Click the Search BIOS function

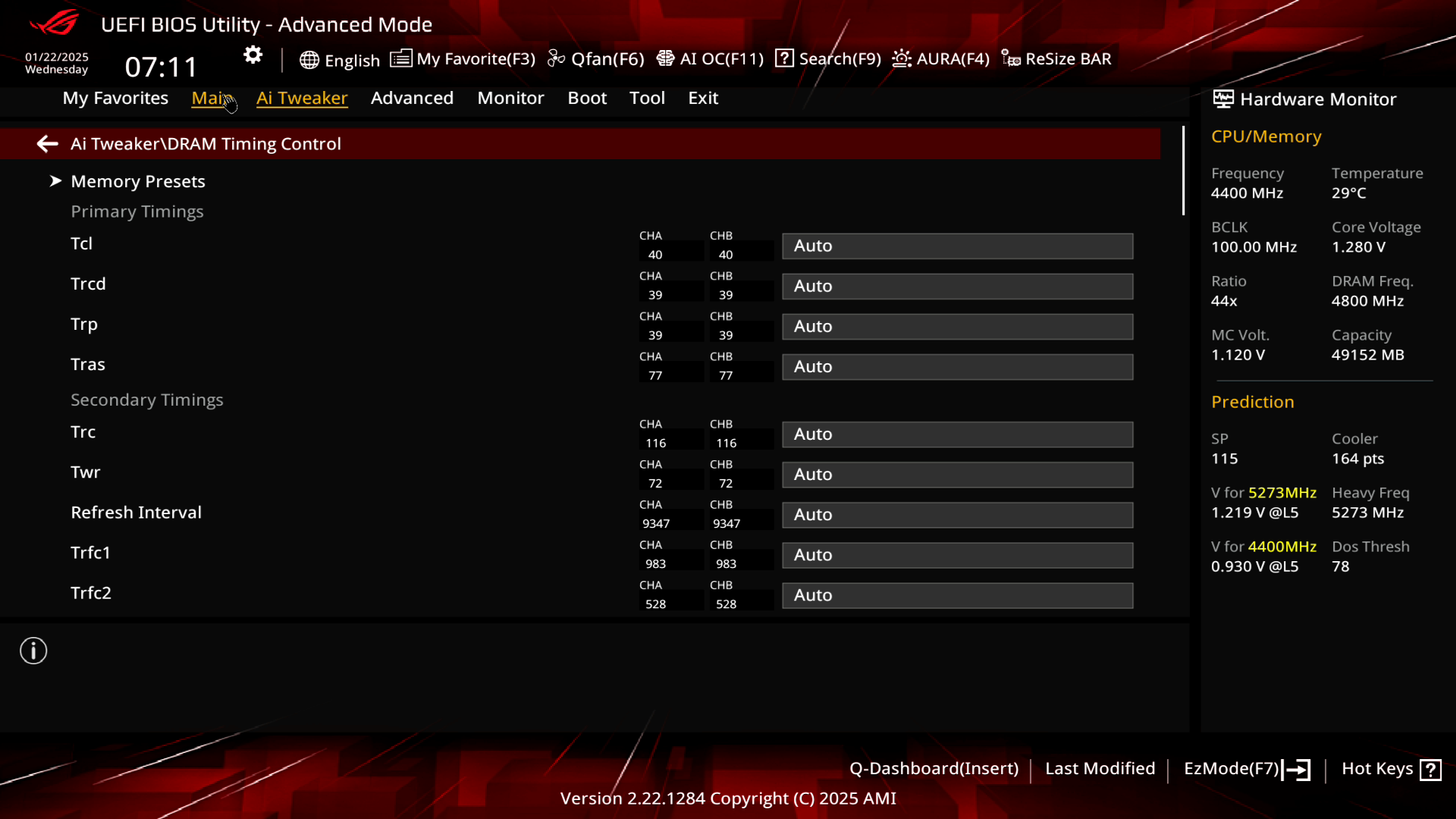831,58
